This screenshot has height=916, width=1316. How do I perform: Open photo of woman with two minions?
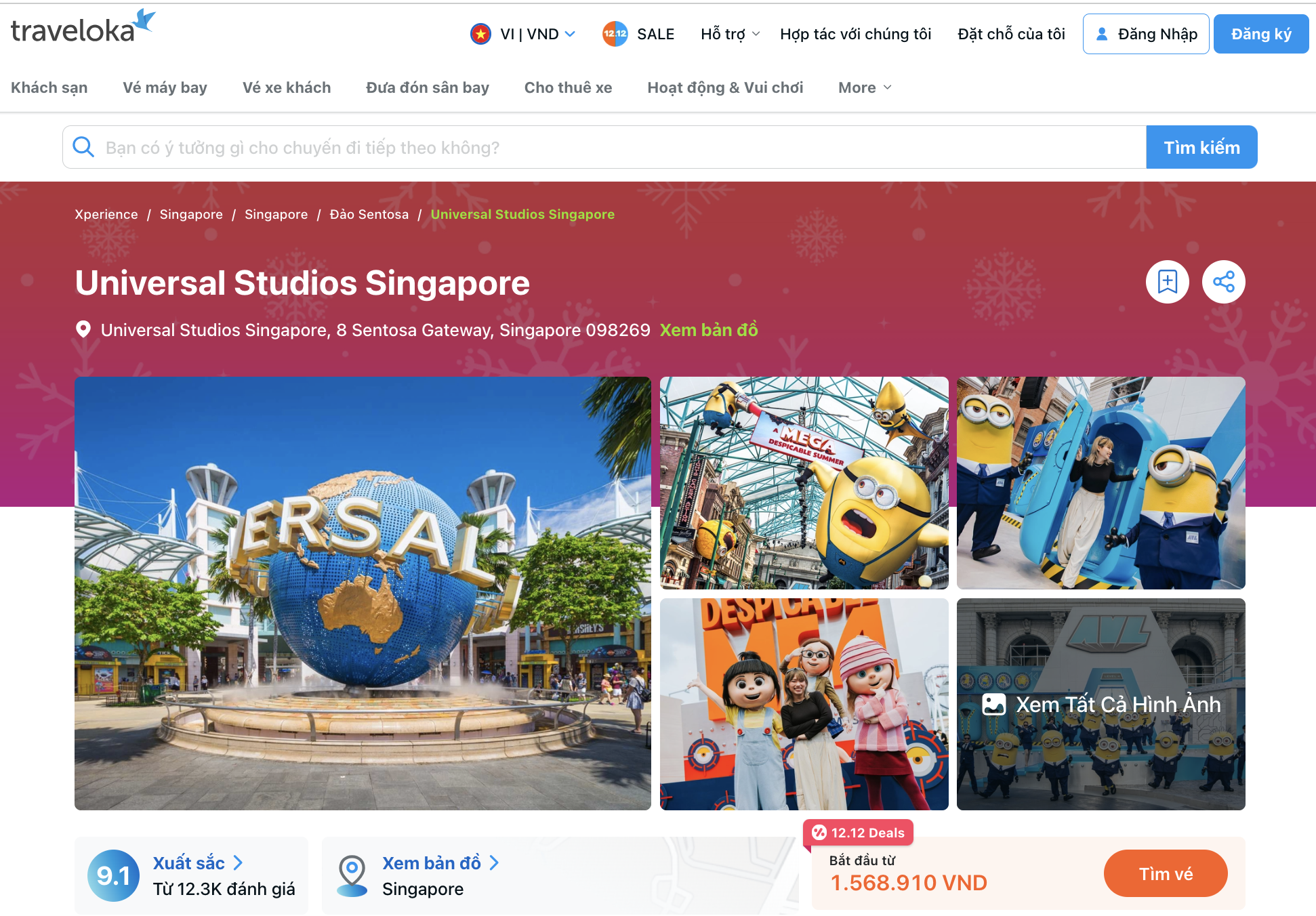coord(1101,483)
